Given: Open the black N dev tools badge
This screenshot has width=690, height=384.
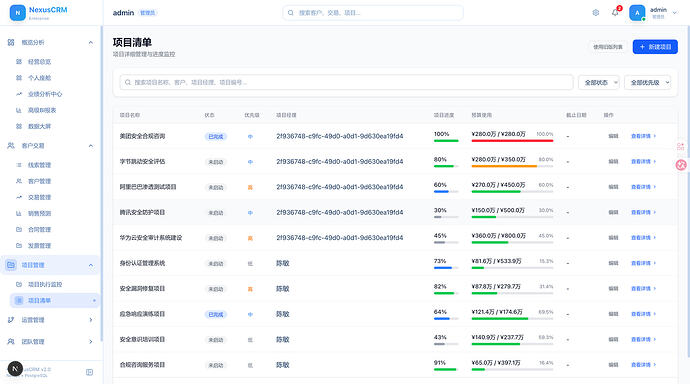Looking at the screenshot, I should tap(15, 369).
